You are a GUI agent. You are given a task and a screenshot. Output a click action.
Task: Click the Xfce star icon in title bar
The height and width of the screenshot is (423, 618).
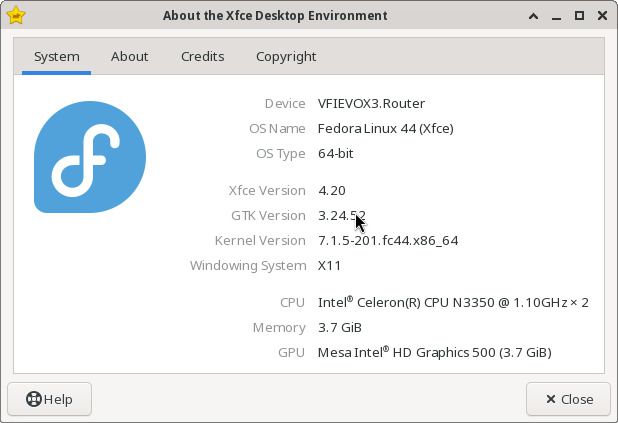16,16
